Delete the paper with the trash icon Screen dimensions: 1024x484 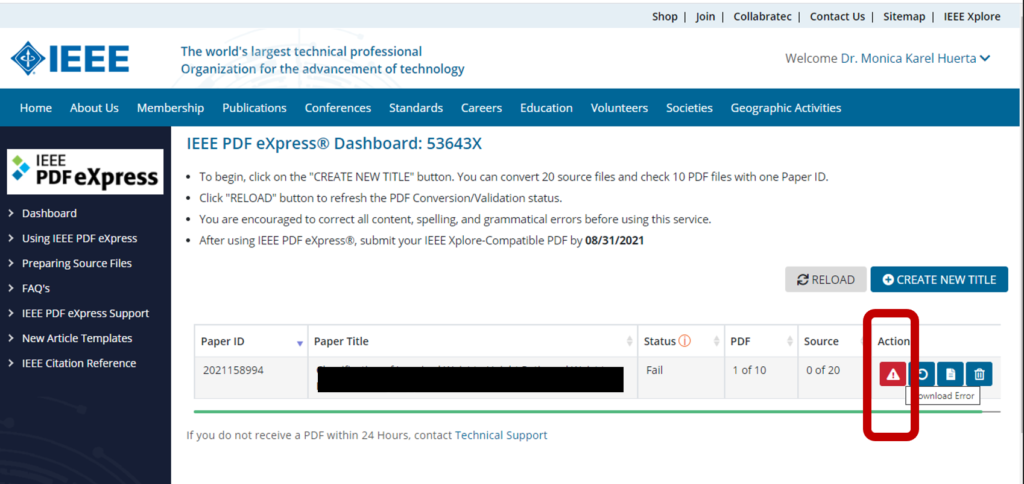coord(980,374)
